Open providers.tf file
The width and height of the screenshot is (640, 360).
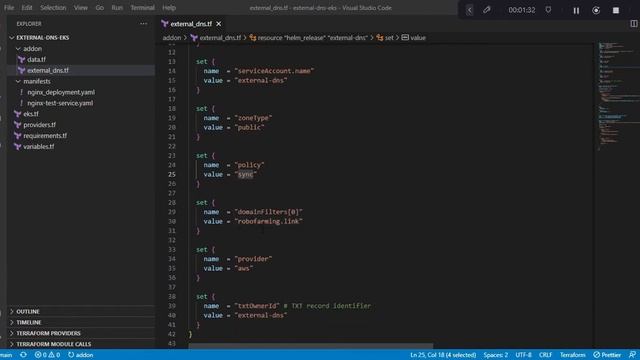[40, 125]
